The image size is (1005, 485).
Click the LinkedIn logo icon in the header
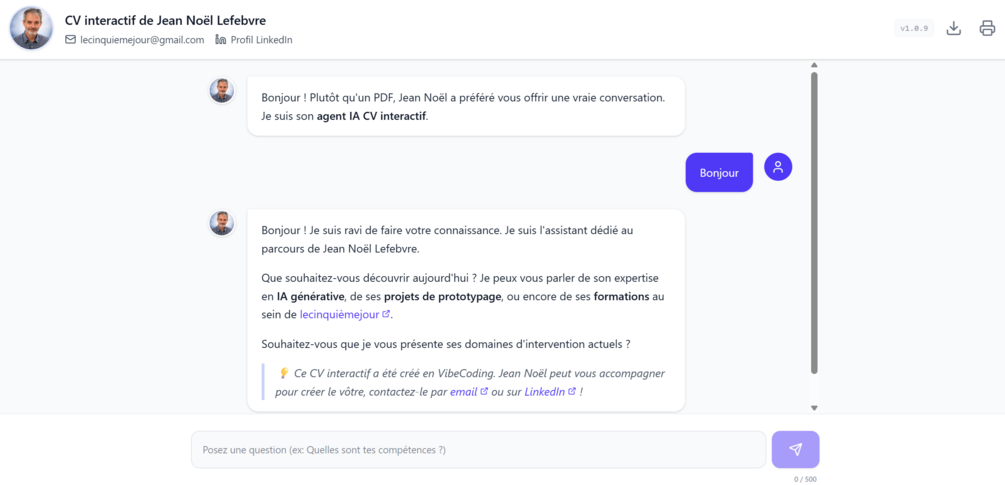point(221,40)
